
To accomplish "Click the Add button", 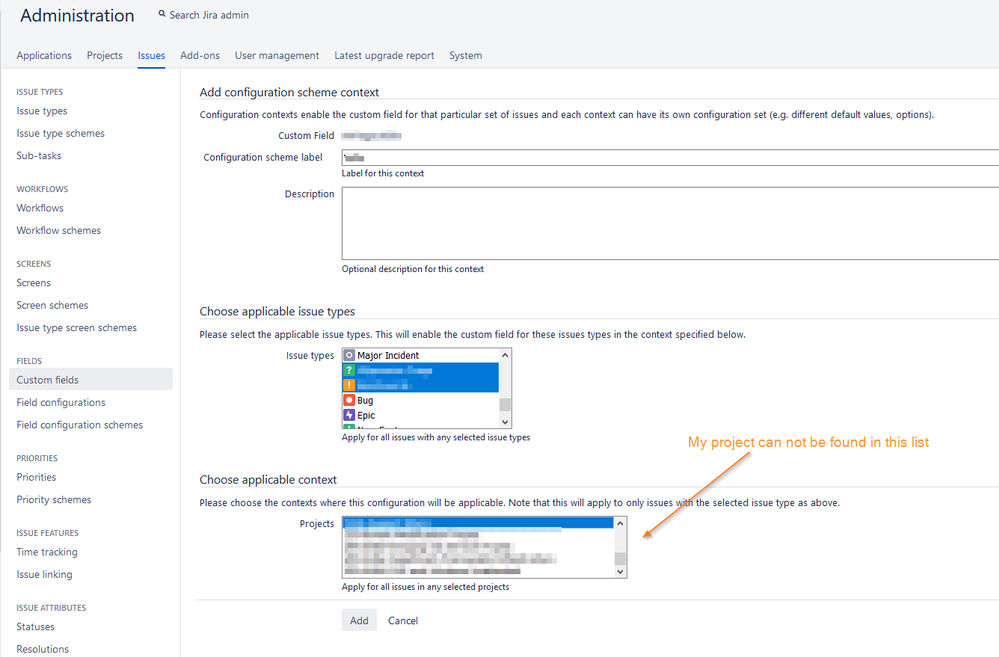I will tap(359, 620).
